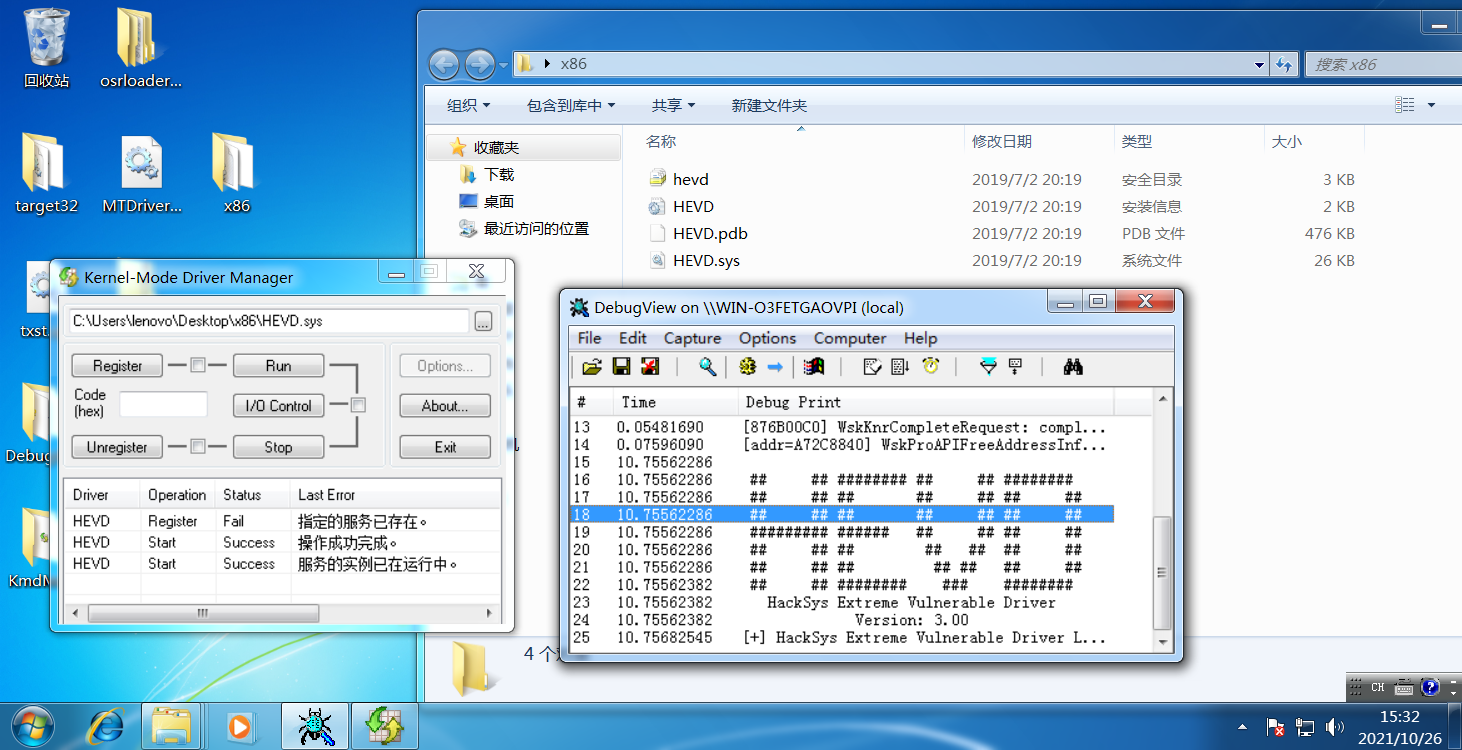Open the Help menu in DebugView
The width and height of the screenshot is (1462, 750).
pyautogui.click(x=921, y=338)
